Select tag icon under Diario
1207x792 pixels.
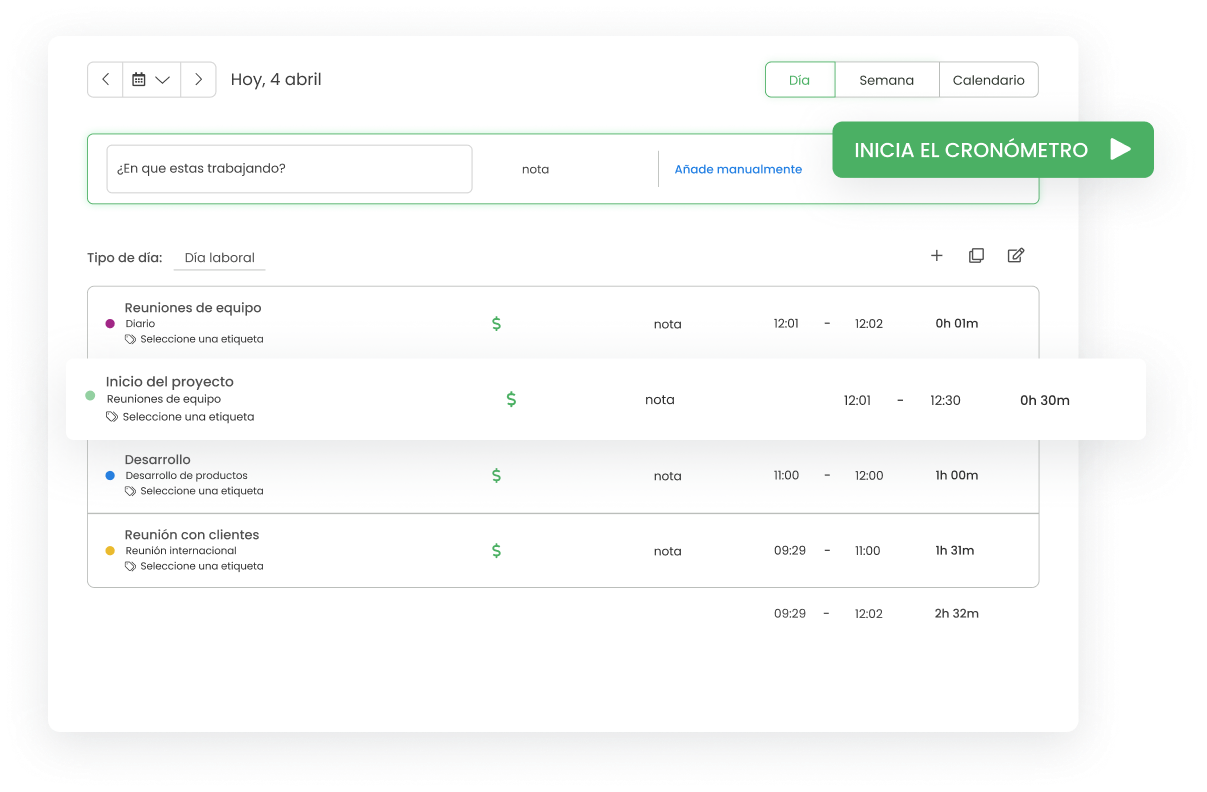130,340
